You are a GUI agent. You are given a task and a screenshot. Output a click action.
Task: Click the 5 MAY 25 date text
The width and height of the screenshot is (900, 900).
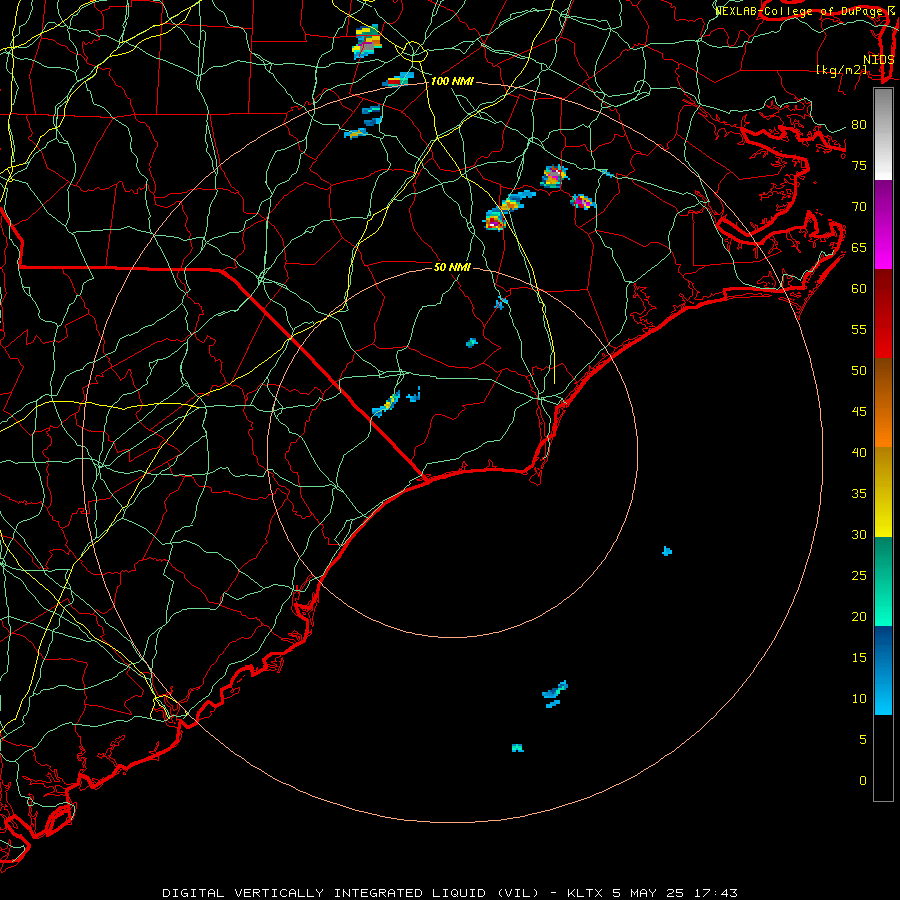point(649,893)
